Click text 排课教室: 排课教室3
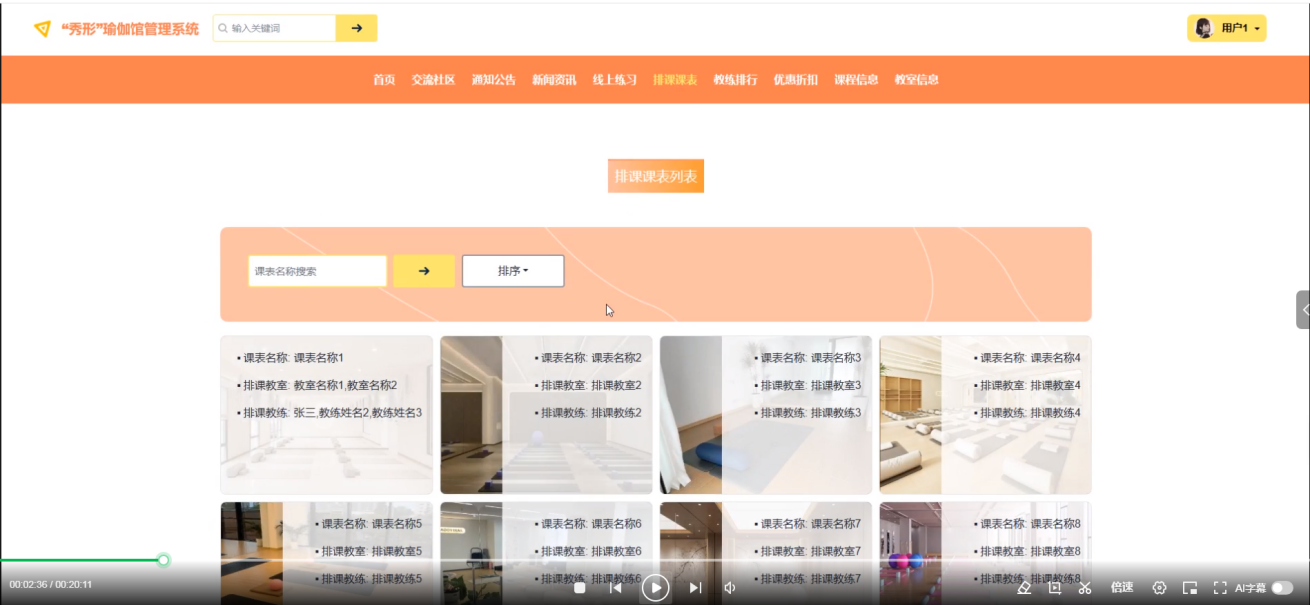The image size is (1310, 605). (x=811, y=385)
